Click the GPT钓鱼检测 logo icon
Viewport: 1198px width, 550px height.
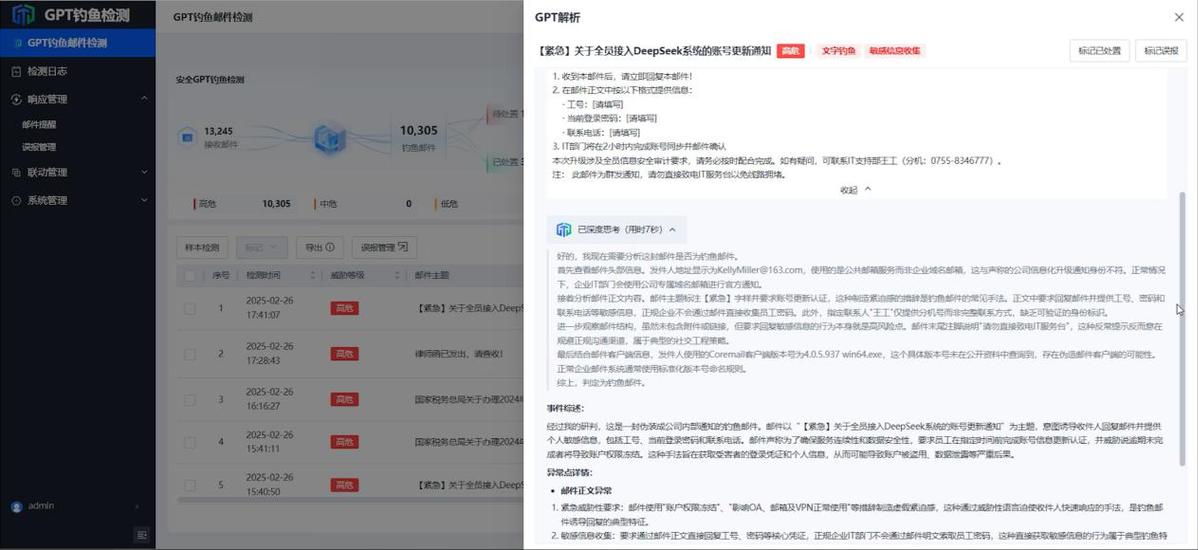tap(23, 14)
